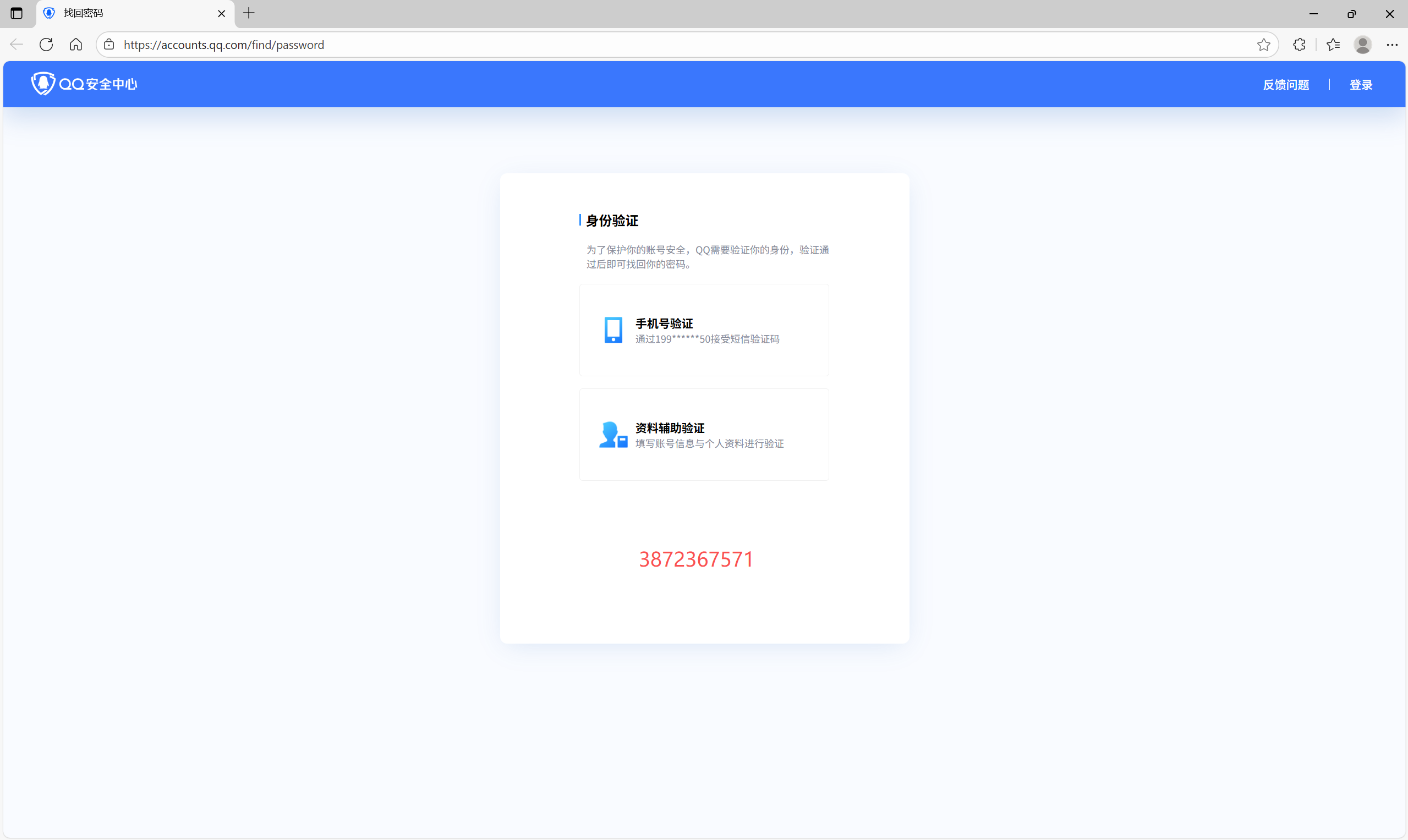Click the phone icon for 手机号验证
This screenshot has width=1408, height=840.
613,330
